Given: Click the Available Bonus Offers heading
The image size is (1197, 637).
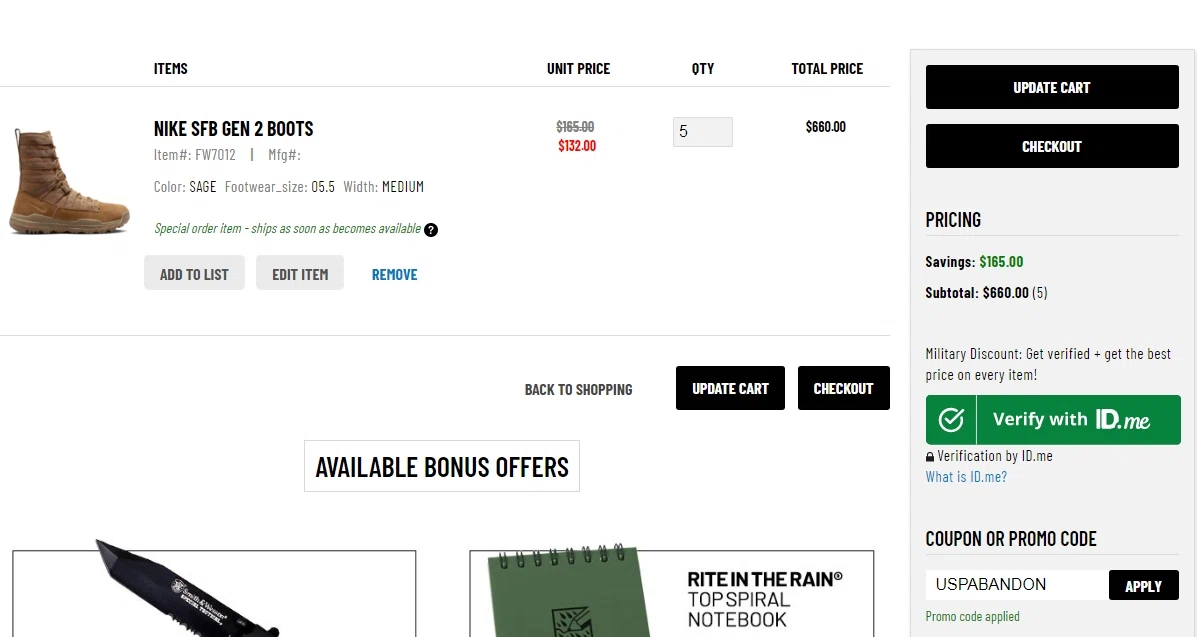Looking at the screenshot, I should click(442, 467).
